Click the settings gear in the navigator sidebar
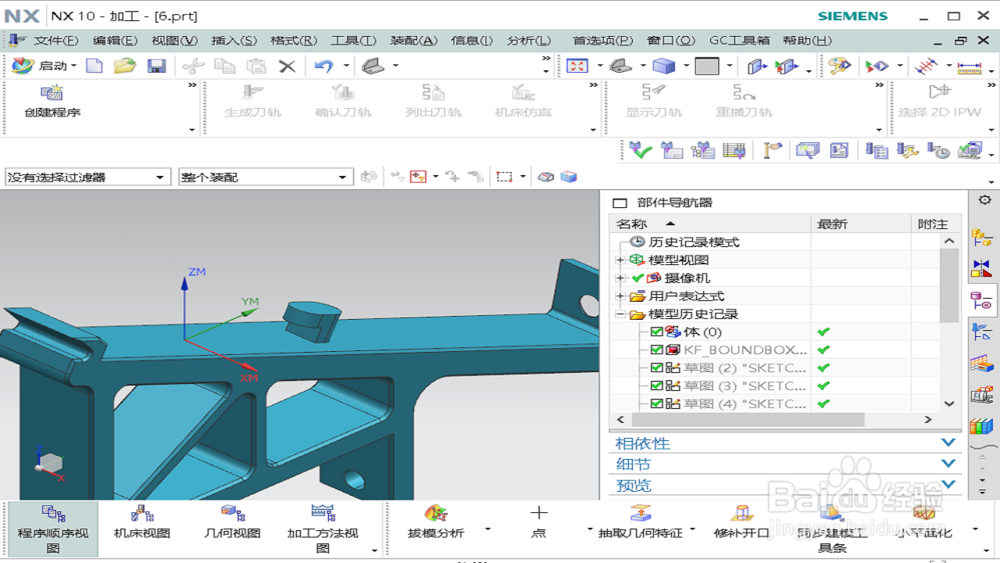 tap(985, 200)
